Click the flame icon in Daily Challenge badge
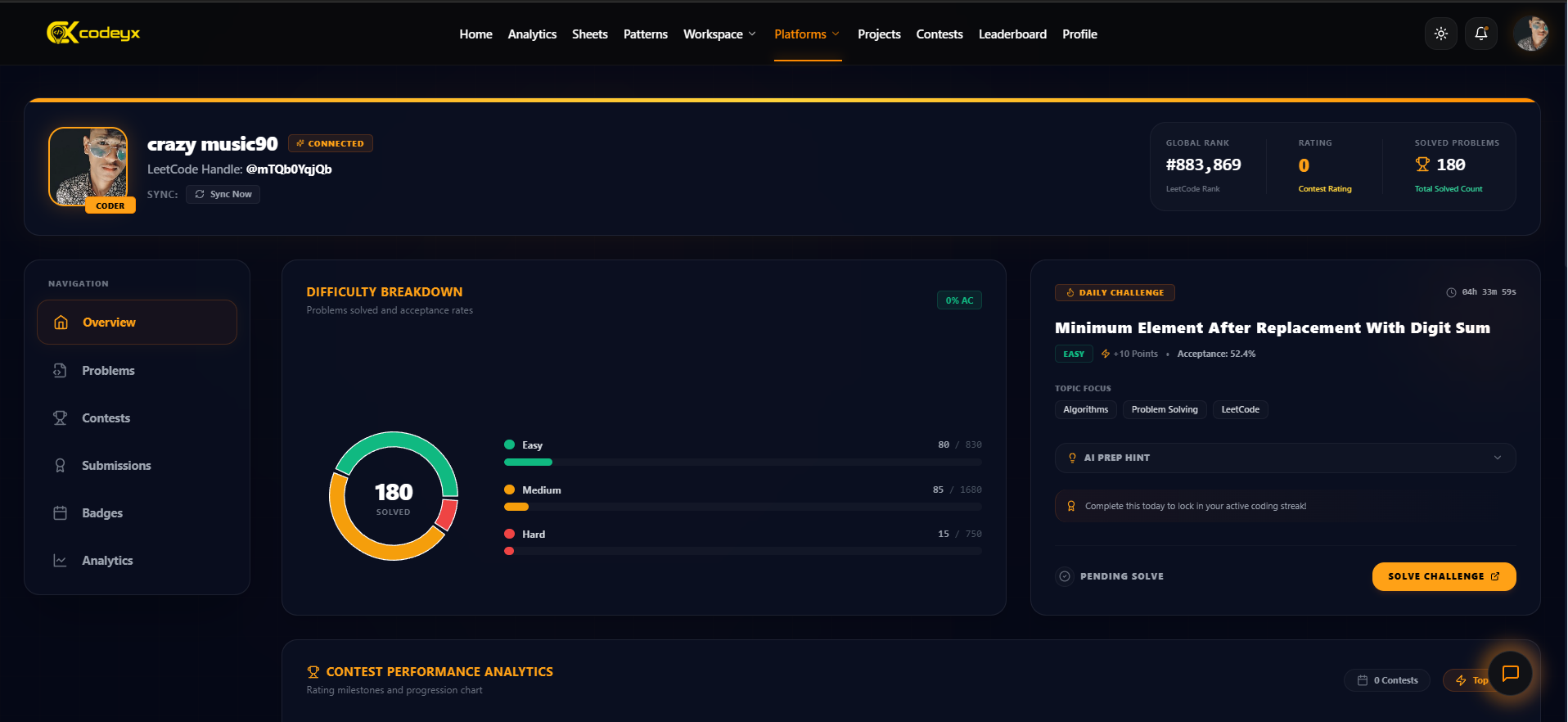 pos(1070,292)
